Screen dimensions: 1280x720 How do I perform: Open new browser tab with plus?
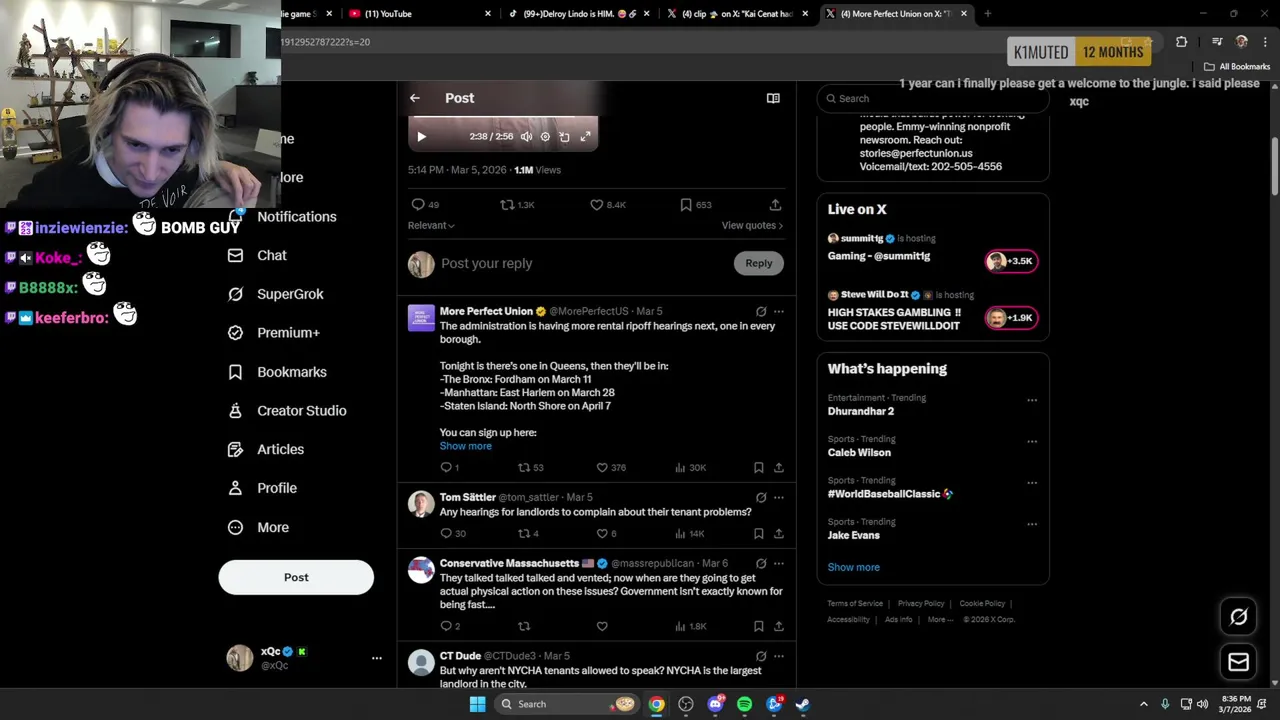pyautogui.click(x=988, y=14)
